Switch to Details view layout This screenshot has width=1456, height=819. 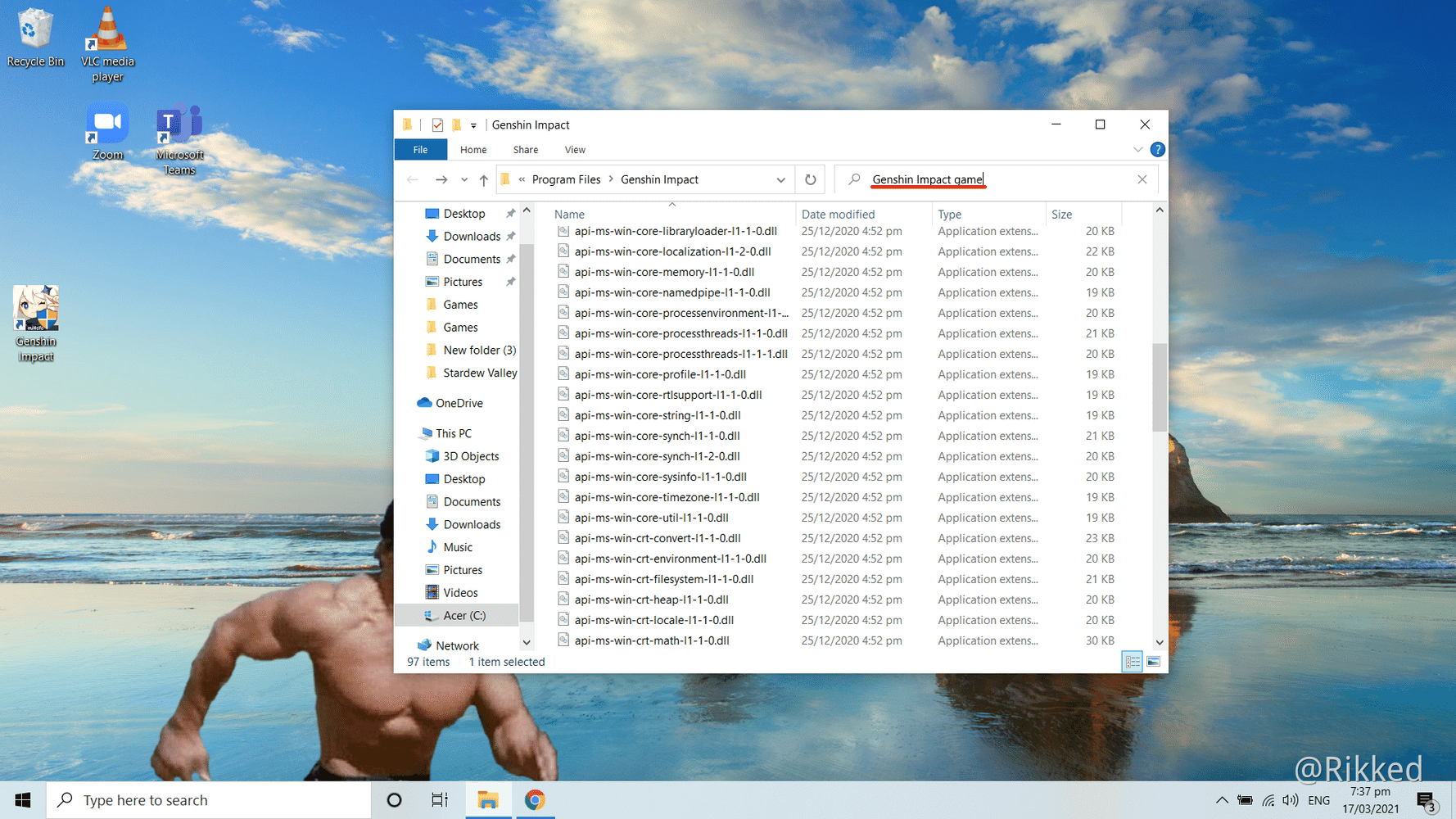pyautogui.click(x=1133, y=662)
